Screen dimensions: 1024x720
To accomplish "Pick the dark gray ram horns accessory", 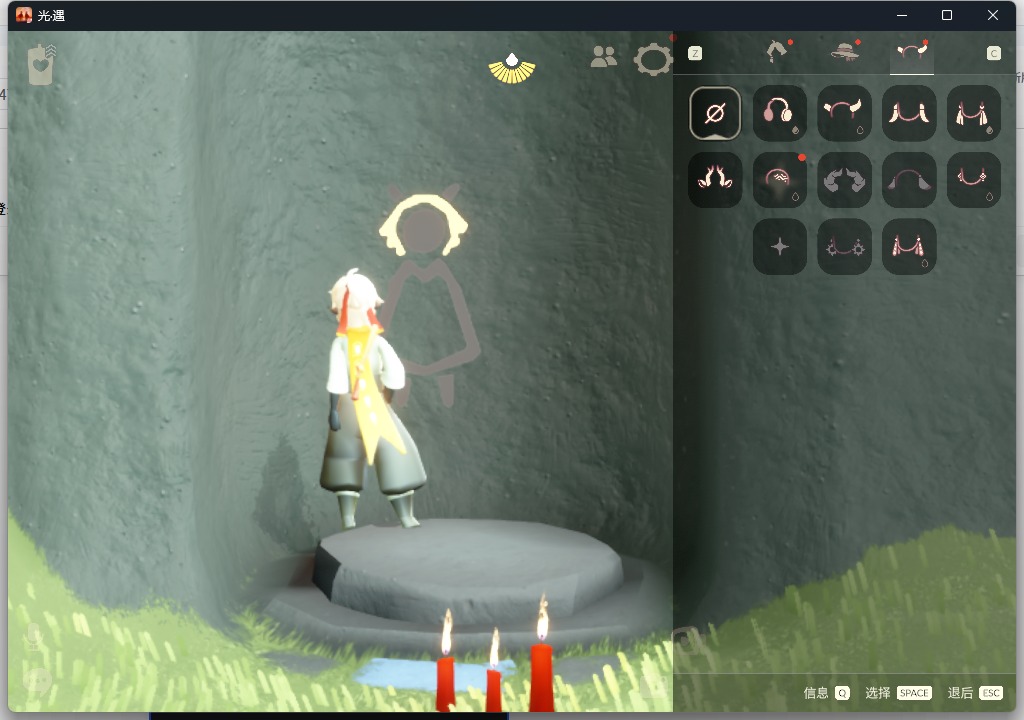I will (844, 180).
